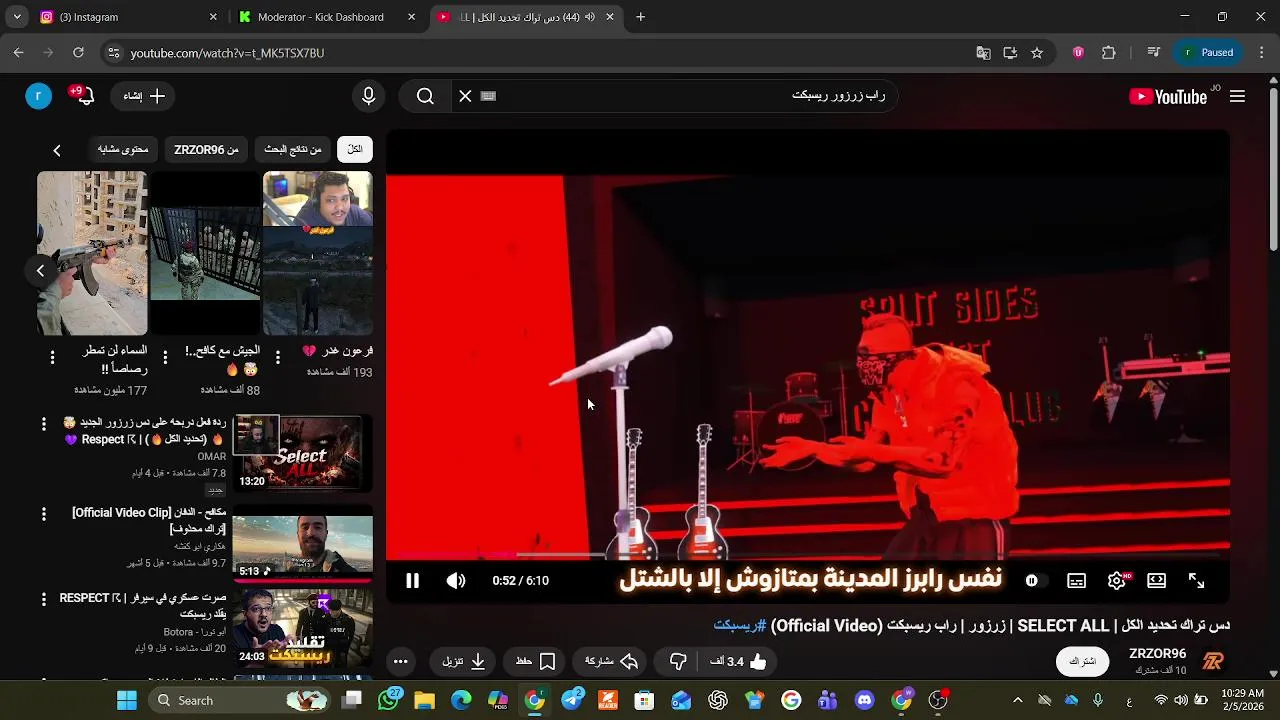Switch to the Instagram browser tab
Viewport: 1280px width, 720px height.
click(127, 17)
